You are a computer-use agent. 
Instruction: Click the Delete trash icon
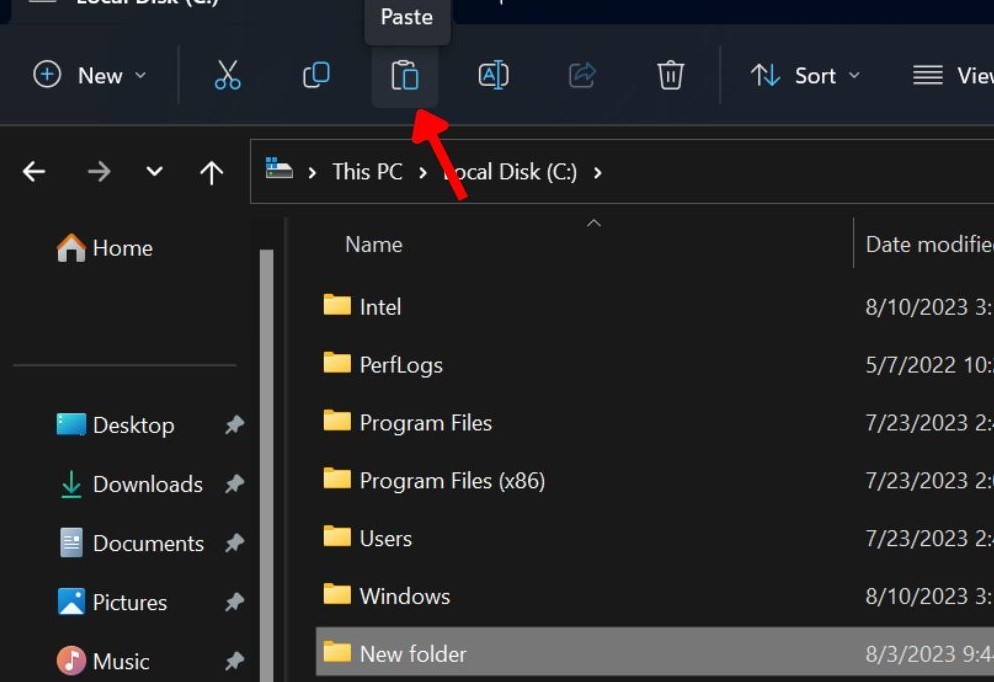670,75
